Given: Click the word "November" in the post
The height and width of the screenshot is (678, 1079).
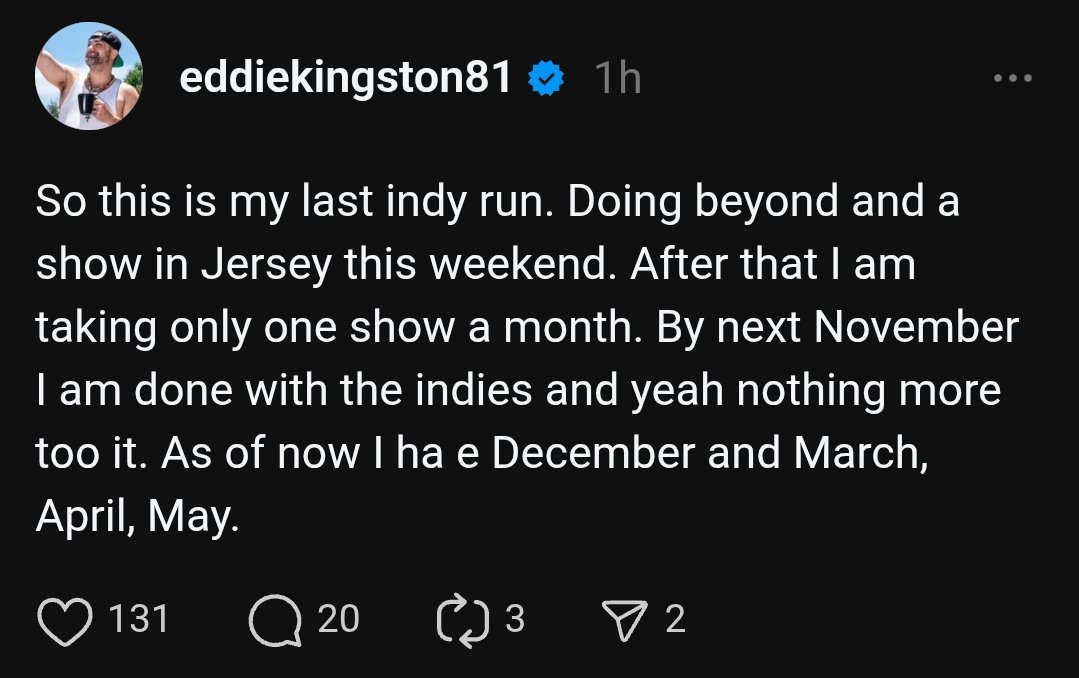Looking at the screenshot, I should [x=918, y=328].
